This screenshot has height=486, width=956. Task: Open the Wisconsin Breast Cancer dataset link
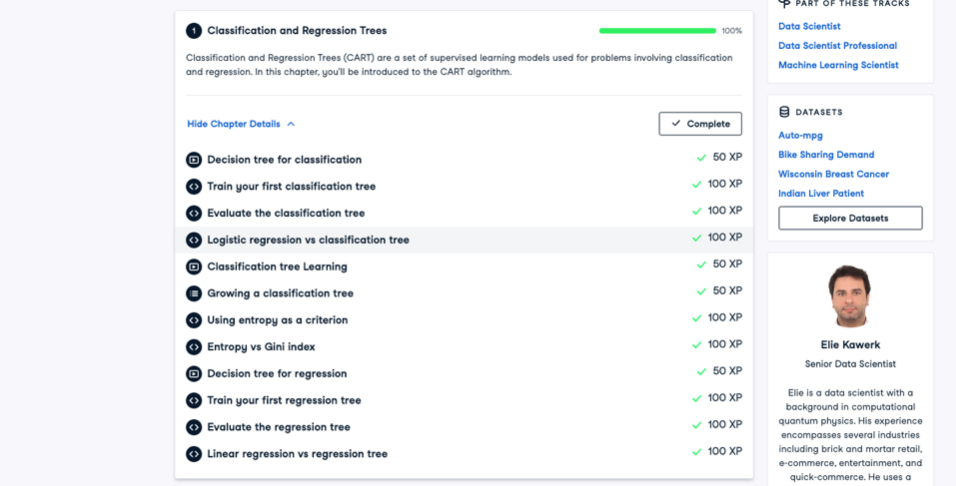click(831, 174)
